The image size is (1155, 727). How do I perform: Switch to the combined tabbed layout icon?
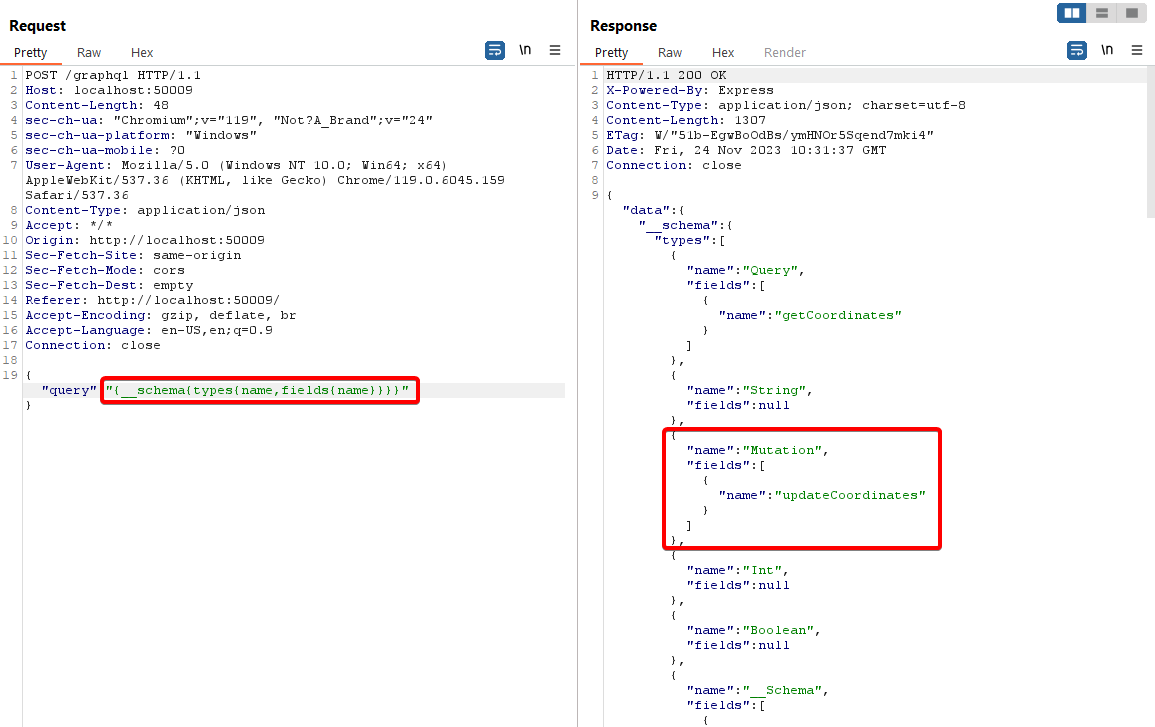tap(1131, 13)
